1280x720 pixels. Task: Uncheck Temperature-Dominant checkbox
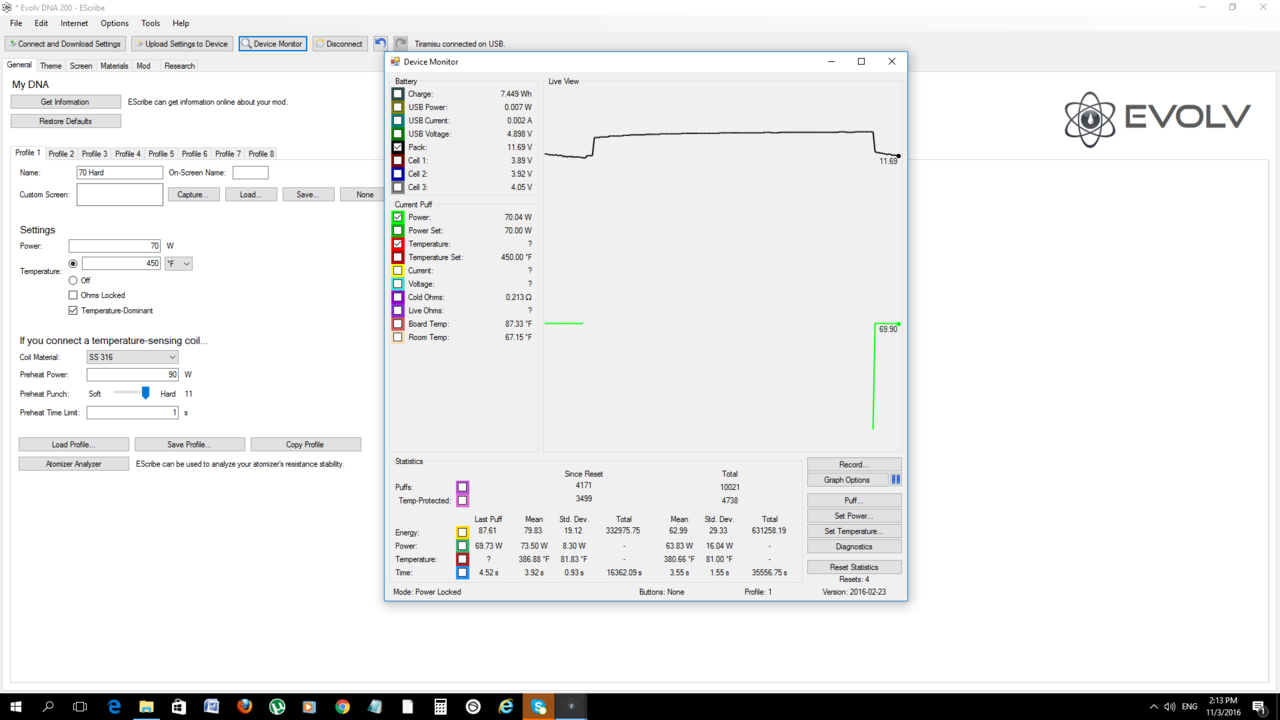click(x=73, y=311)
